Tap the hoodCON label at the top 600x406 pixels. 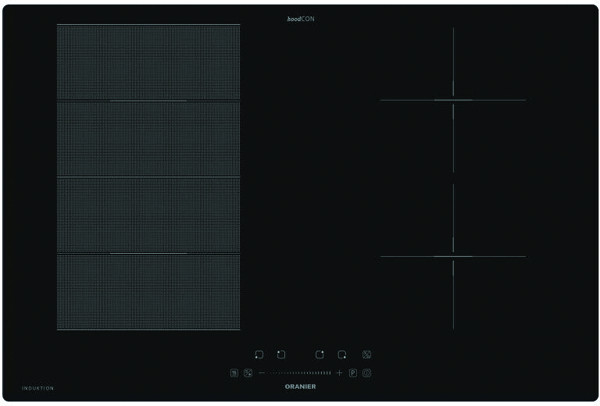tap(301, 19)
